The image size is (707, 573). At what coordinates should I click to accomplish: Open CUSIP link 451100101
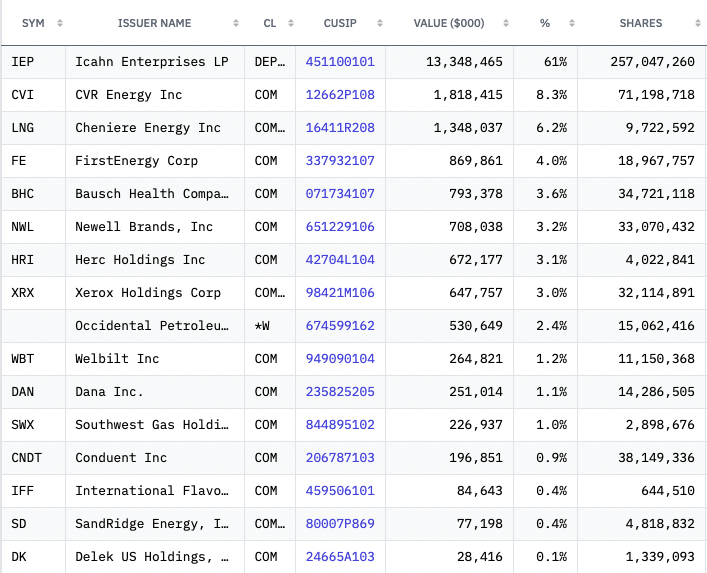pos(340,62)
